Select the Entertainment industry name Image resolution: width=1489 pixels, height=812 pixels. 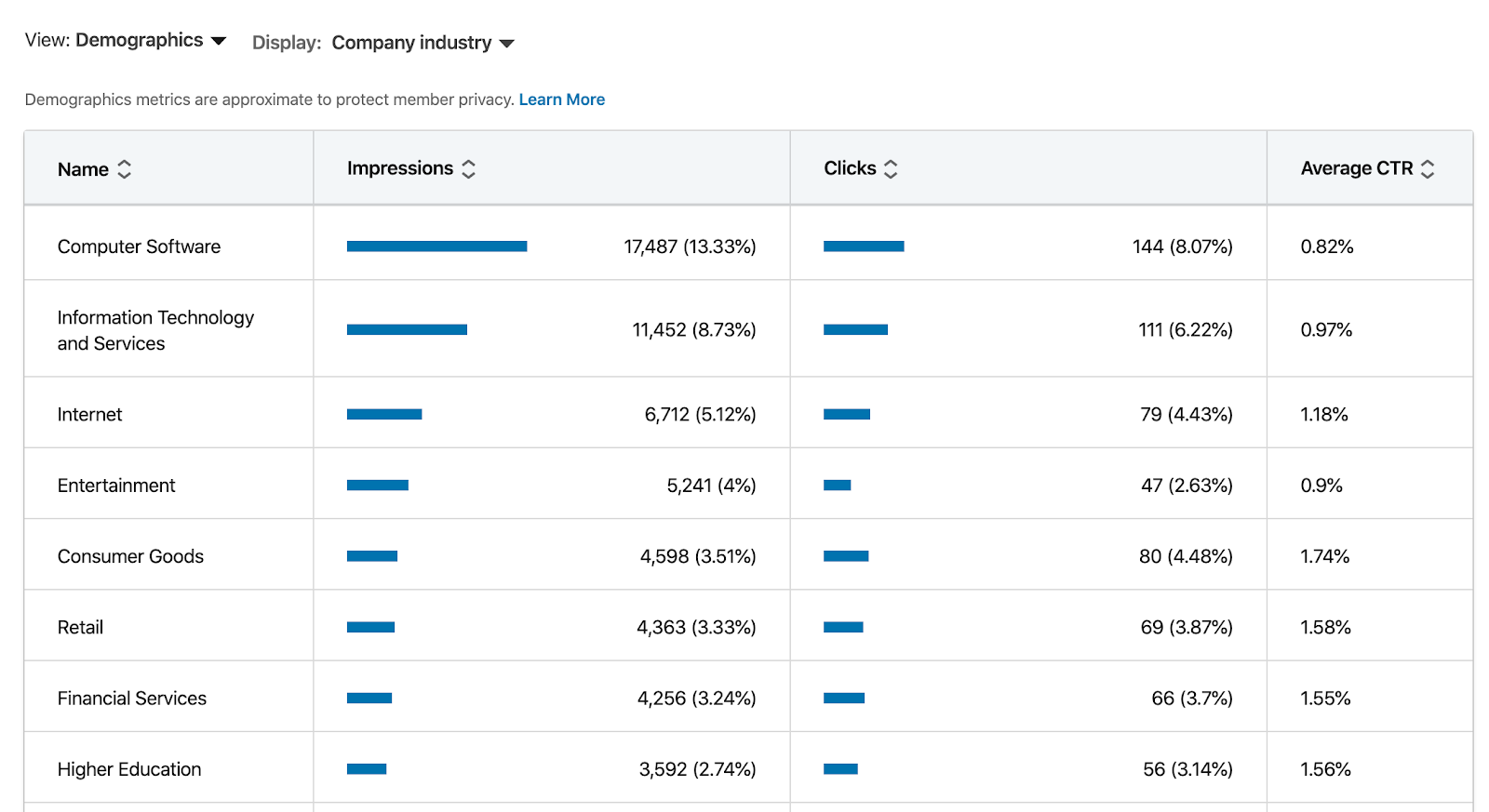pyautogui.click(x=116, y=486)
